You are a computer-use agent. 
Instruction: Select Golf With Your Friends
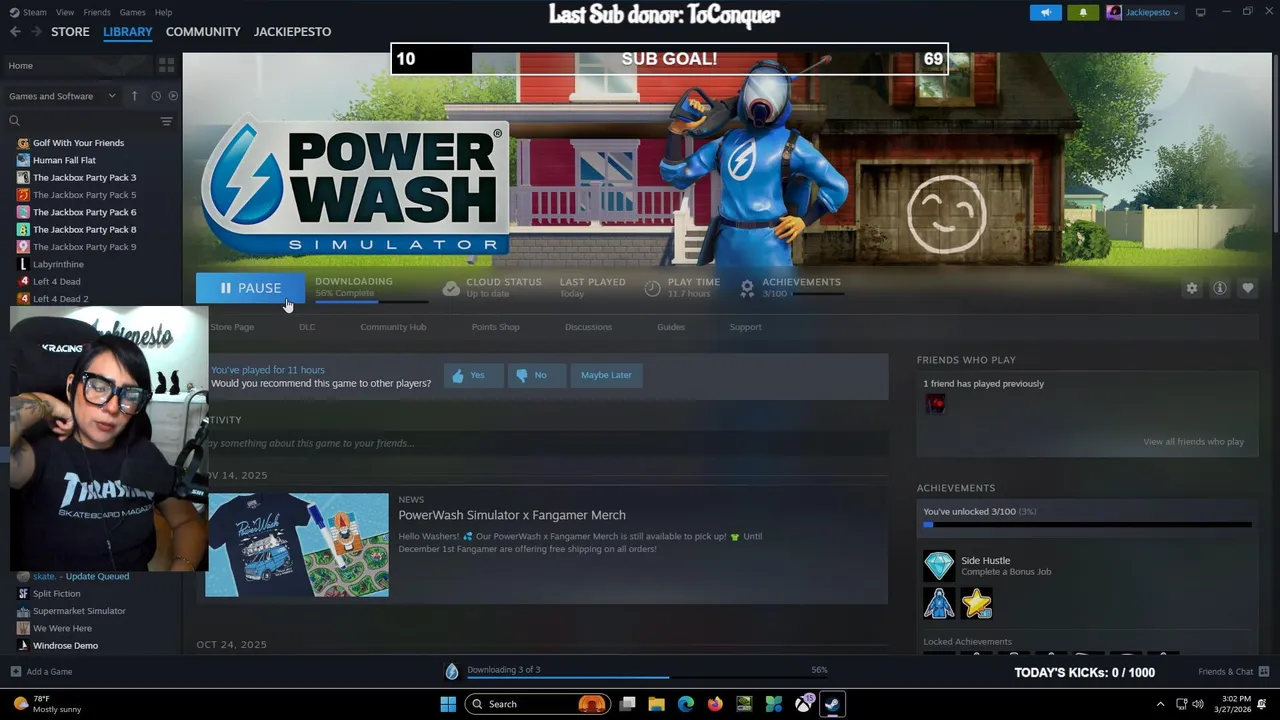pos(78,143)
